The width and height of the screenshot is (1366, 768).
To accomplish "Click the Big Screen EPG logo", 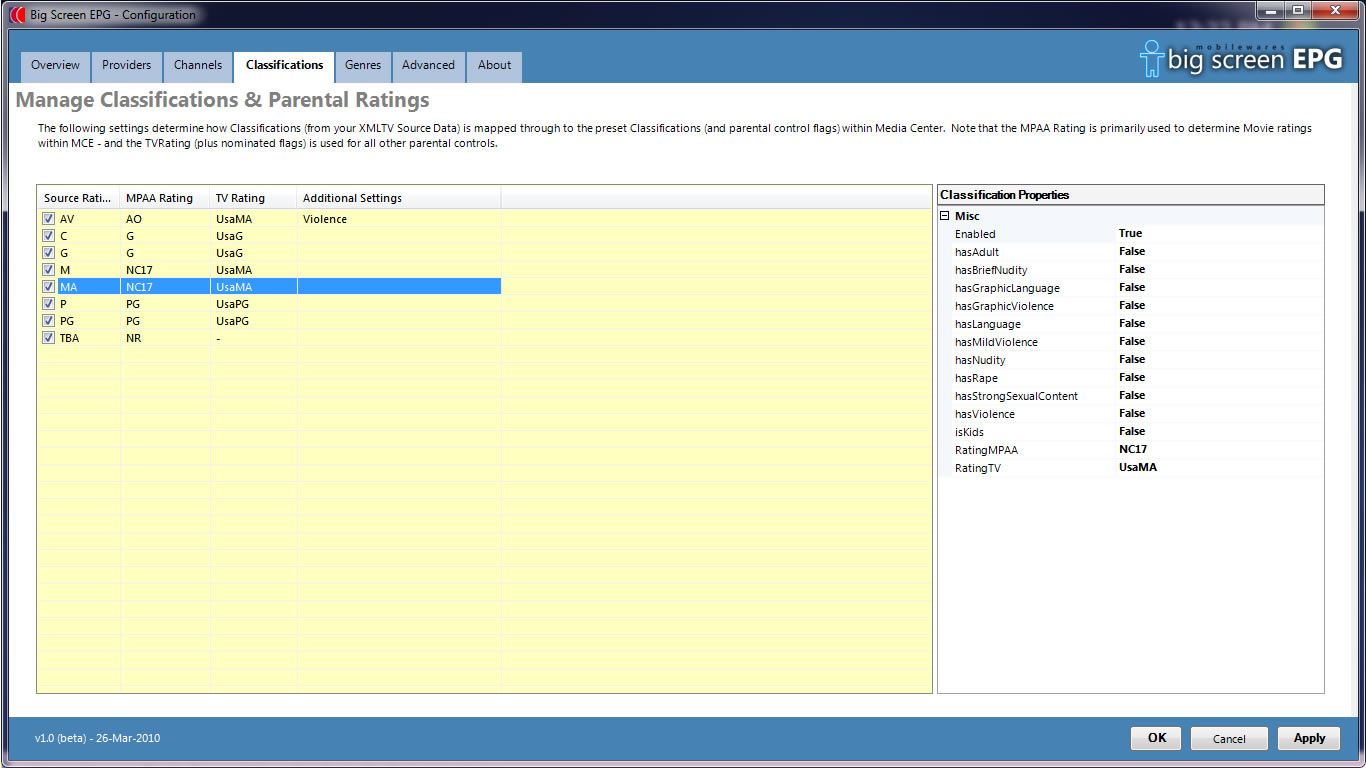I will click(1241, 59).
